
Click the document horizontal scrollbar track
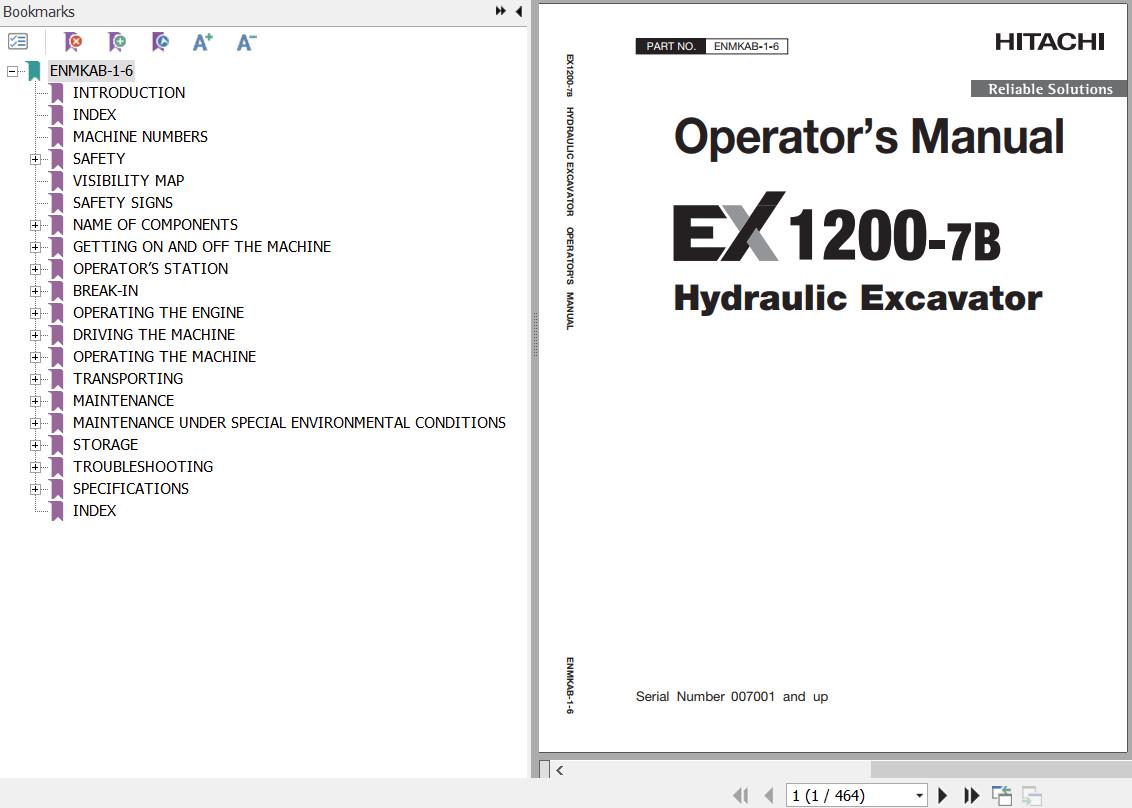coord(1001,770)
